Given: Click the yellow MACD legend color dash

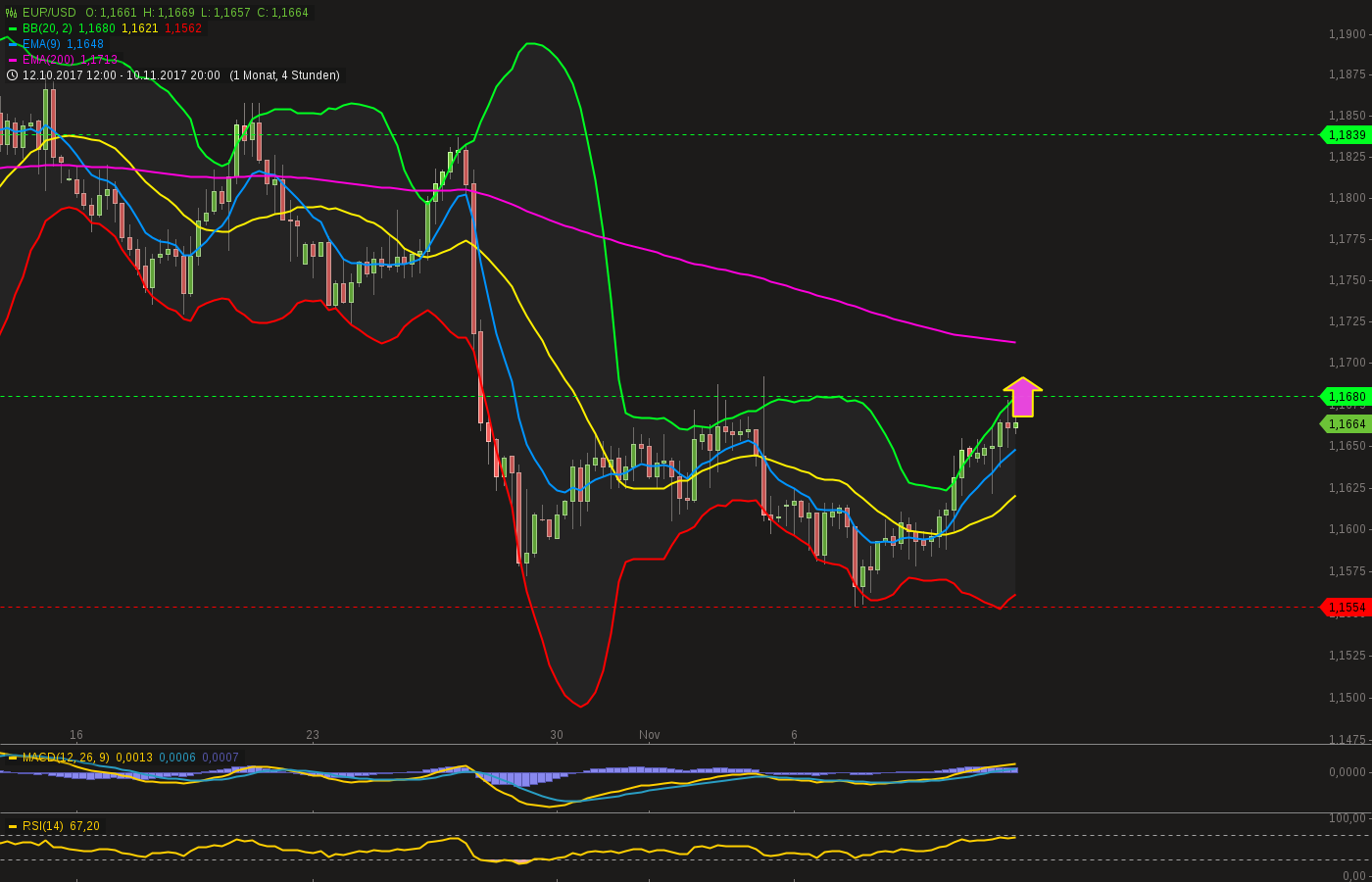Looking at the screenshot, I should (13, 758).
